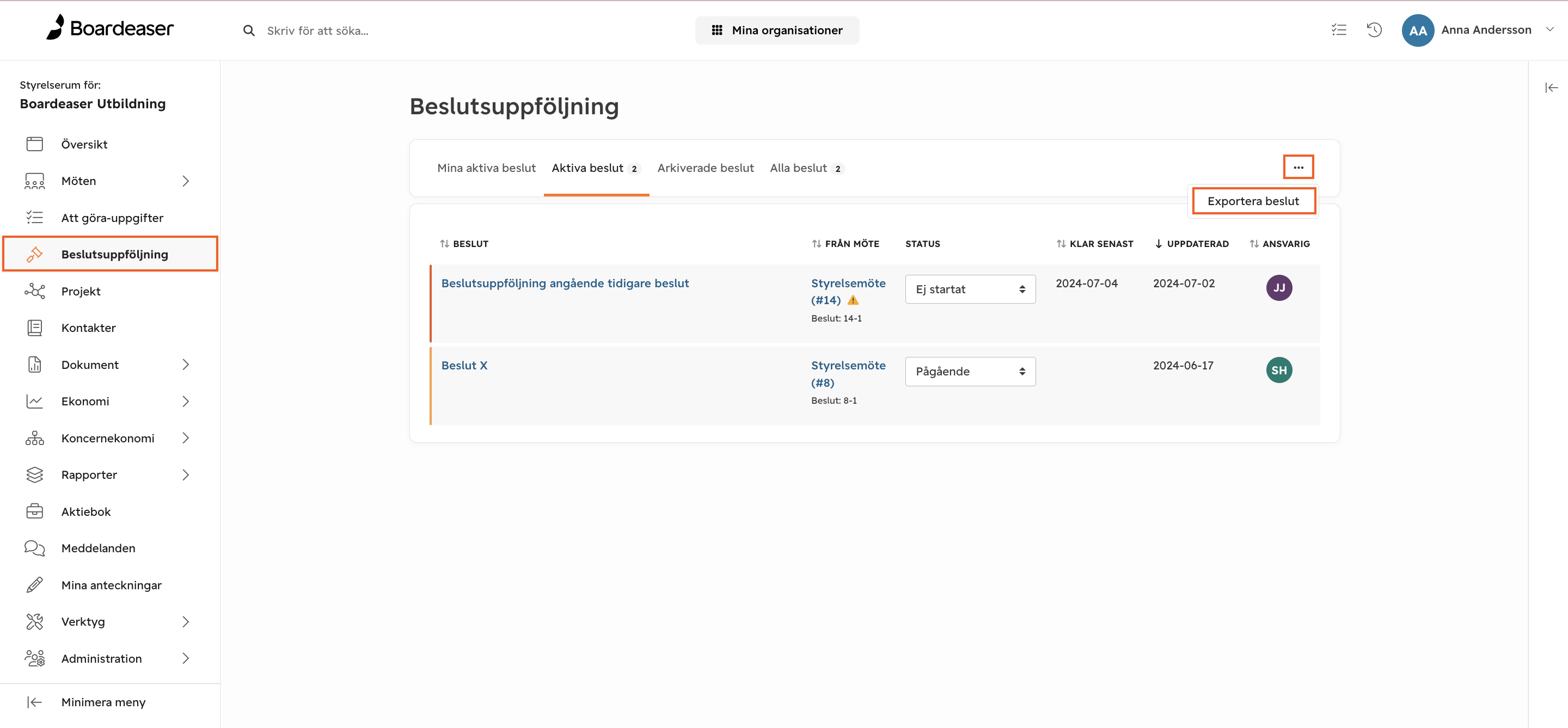Click the warning triangle next to Styrelsemöte (#14)
The height and width of the screenshot is (728, 1568).
(x=853, y=300)
